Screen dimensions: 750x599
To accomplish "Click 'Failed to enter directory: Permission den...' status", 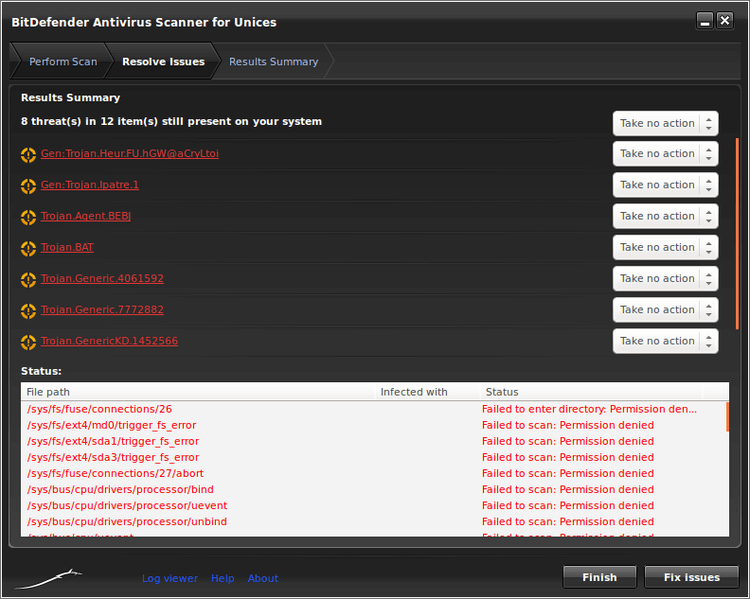I will tap(589, 409).
